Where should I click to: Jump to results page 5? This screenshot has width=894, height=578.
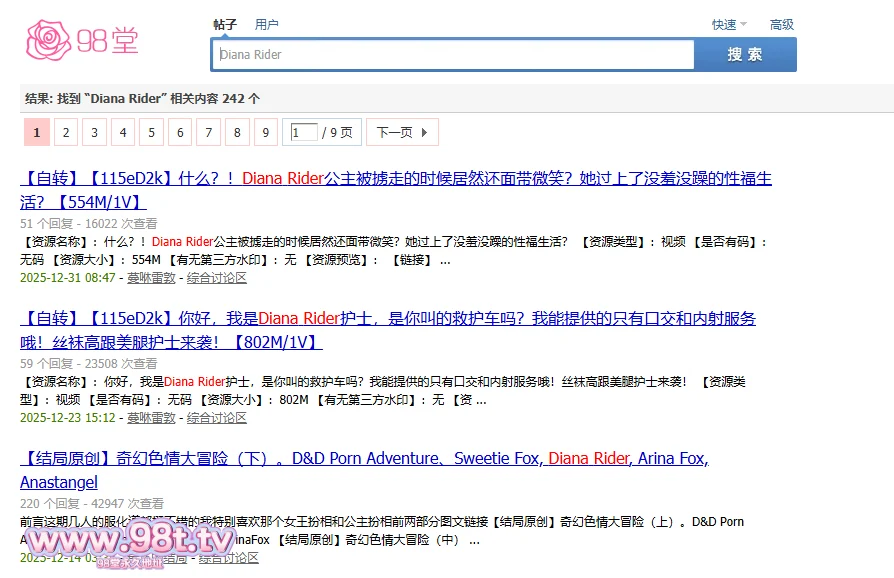[151, 133]
